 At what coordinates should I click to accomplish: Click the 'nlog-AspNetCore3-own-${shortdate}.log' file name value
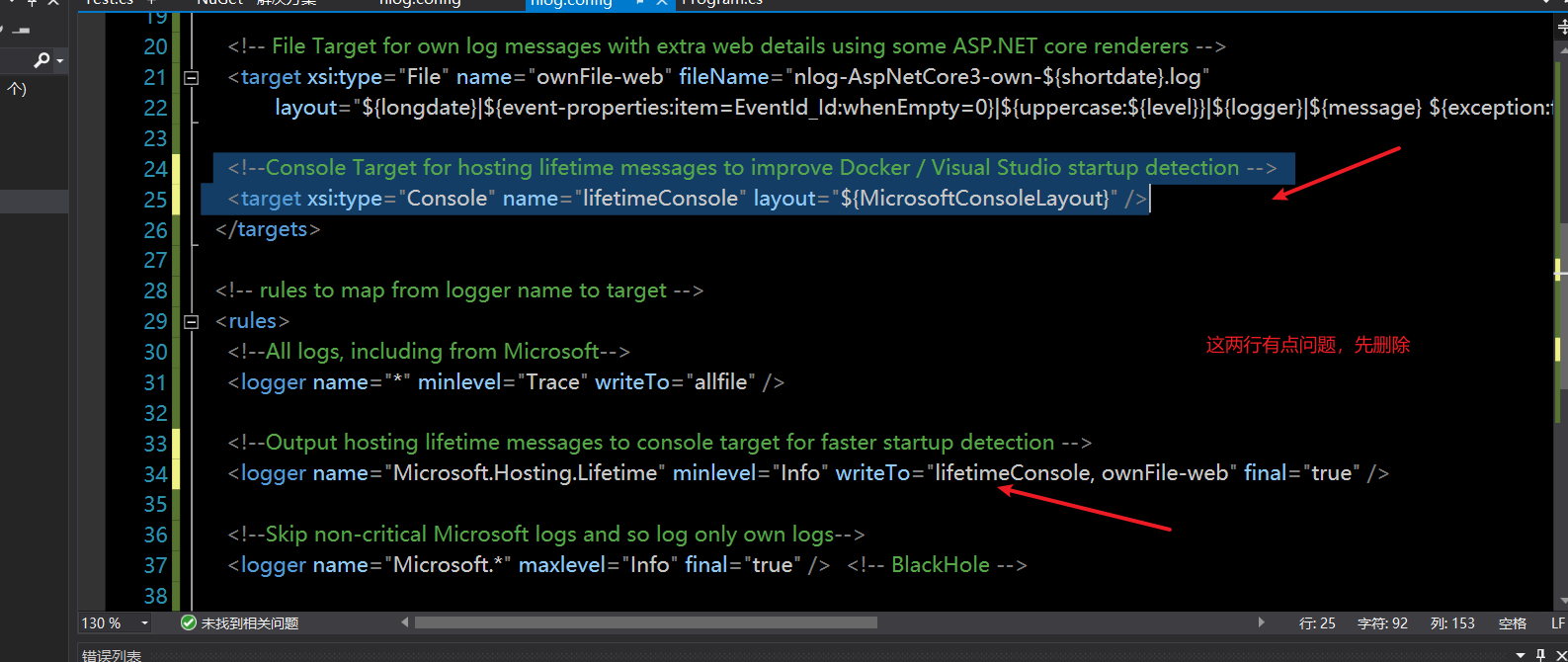pos(997,77)
